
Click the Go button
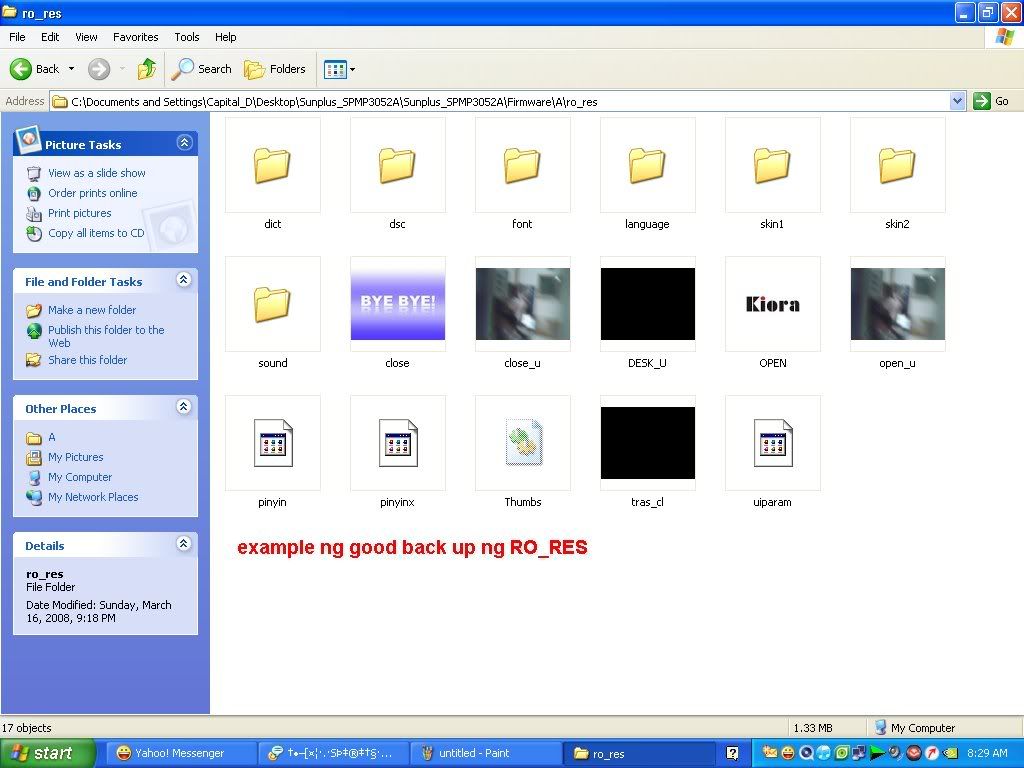point(991,101)
